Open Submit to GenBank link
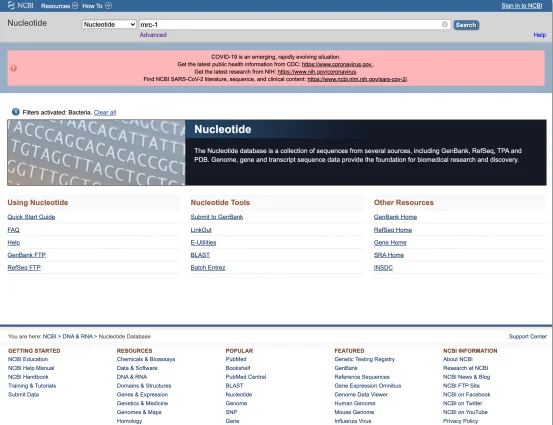Viewport: 553px width, 425px height. tap(217, 217)
